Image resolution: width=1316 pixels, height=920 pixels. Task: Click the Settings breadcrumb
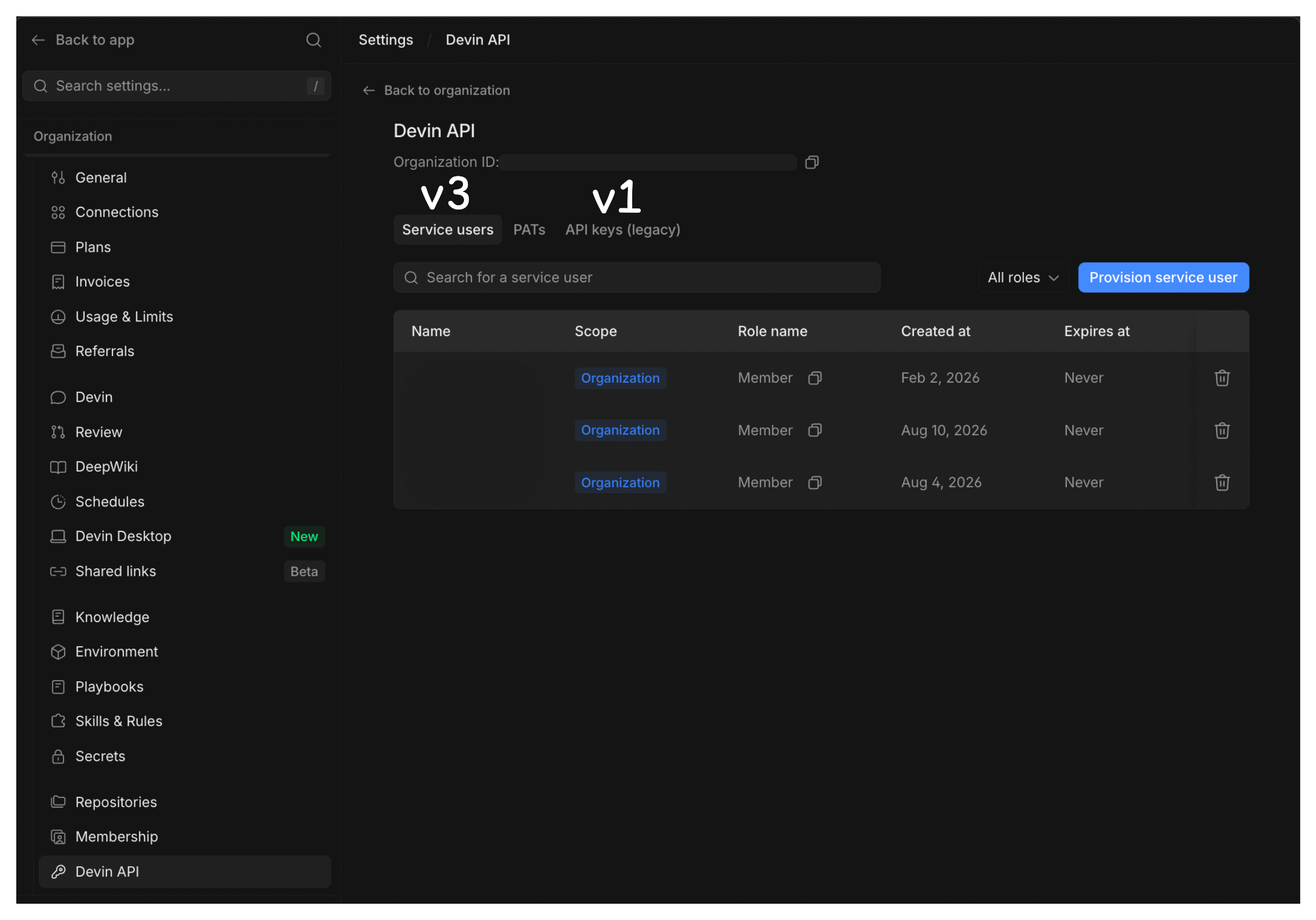pos(386,40)
